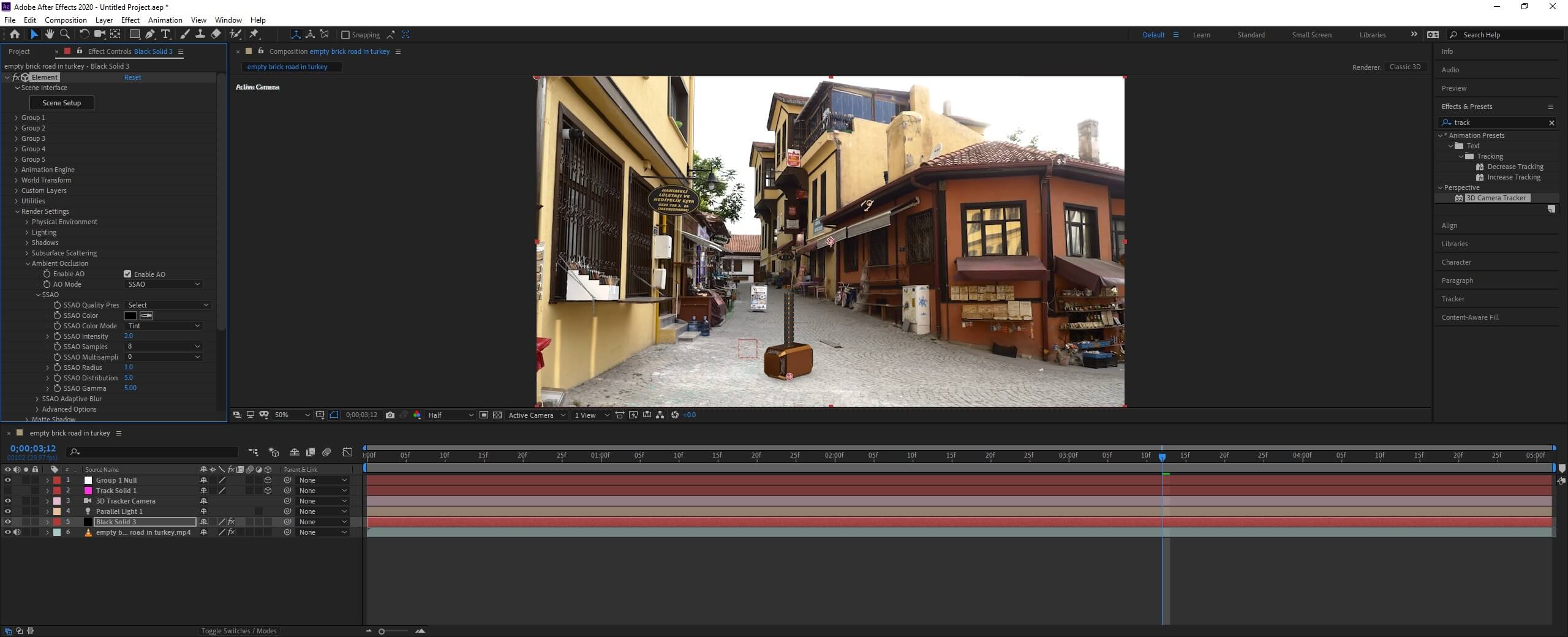This screenshot has width=1568, height=637.
Task: Open the SSAO Color swatch
Action: point(130,315)
